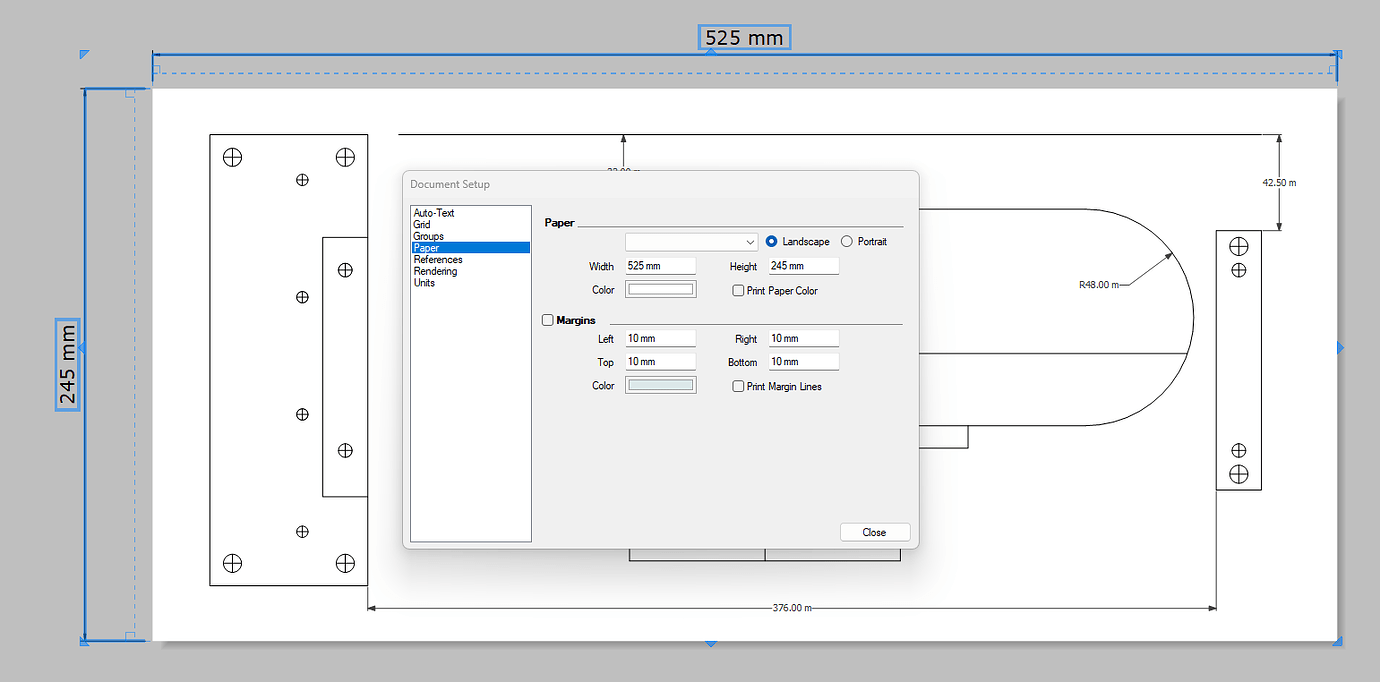
Task: Open the margin Color picker swatch
Action: (660, 384)
